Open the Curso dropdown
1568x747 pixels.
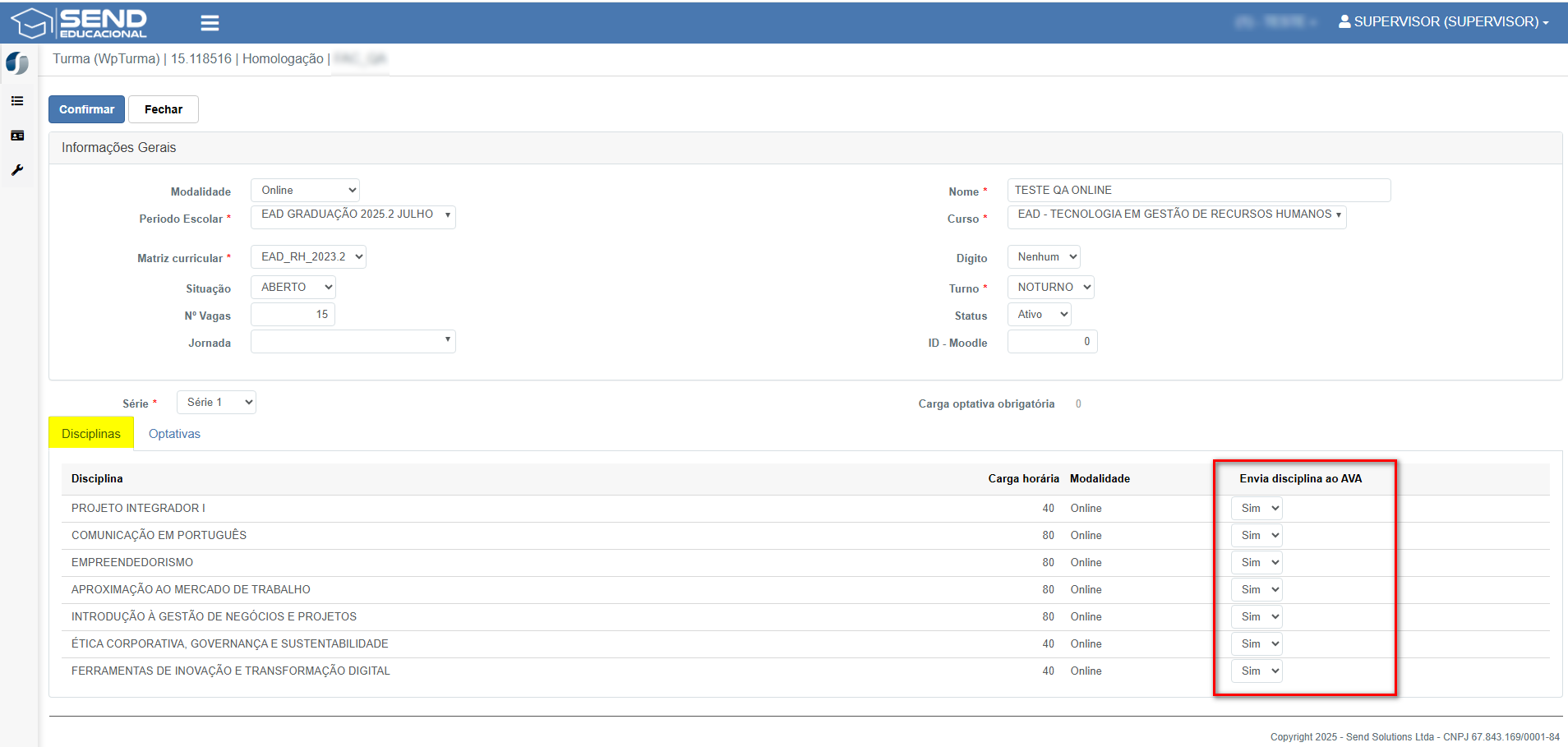[1176, 215]
